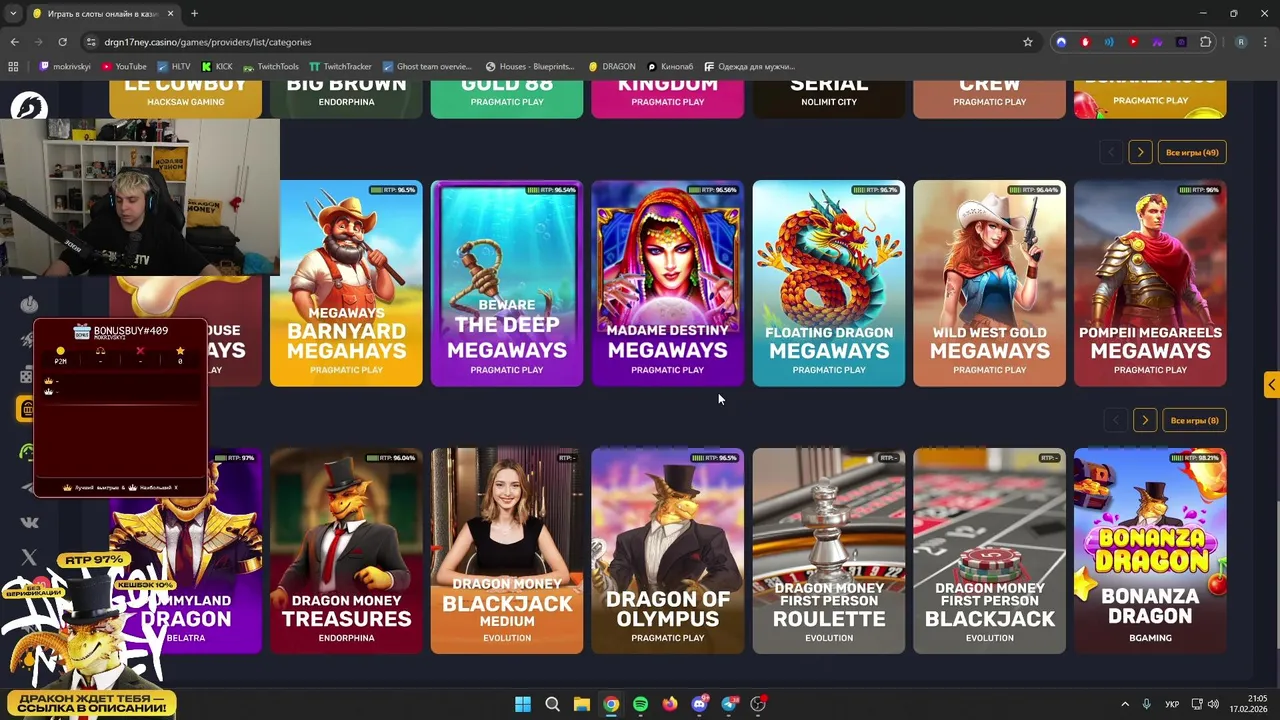Open Barnyard Megahays Megaways game
This screenshot has height=720, width=1280.
(x=346, y=283)
